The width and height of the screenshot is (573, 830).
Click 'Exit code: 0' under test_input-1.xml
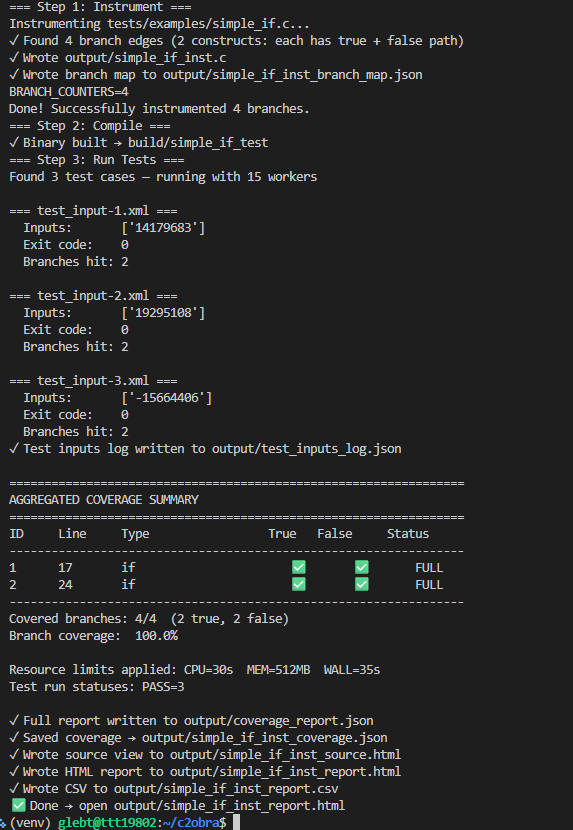(76, 245)
